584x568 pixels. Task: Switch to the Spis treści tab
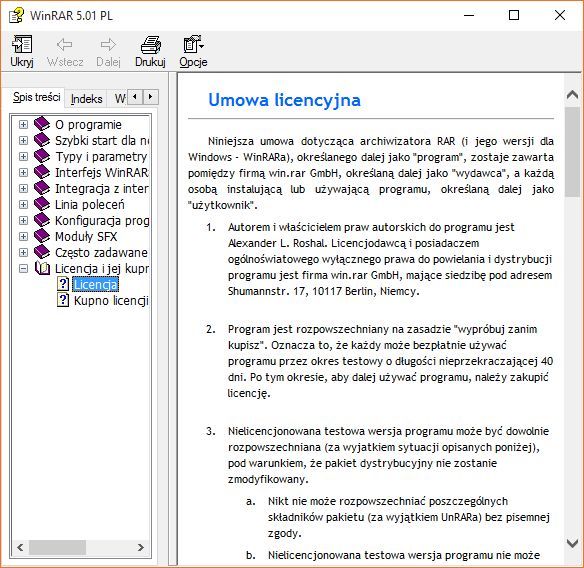tap(36, 97)
